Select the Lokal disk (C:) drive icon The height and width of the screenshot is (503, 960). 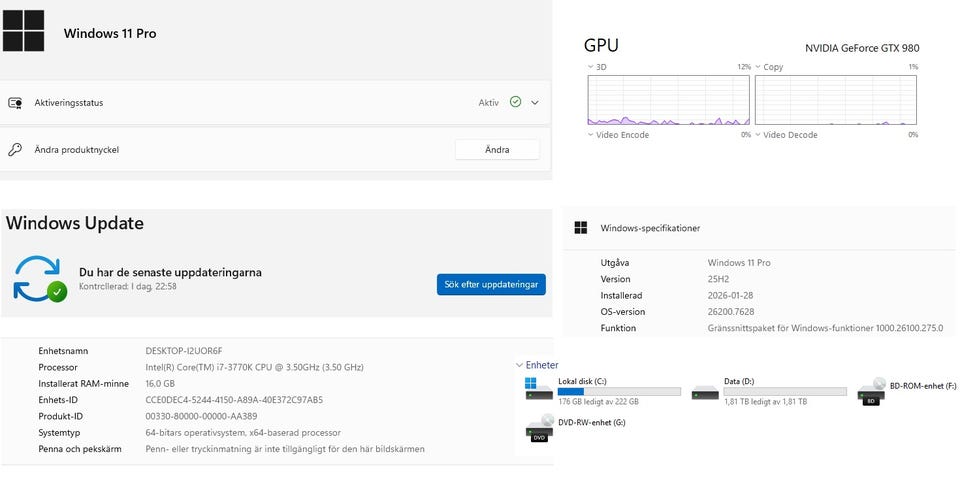tap(538, 389)
